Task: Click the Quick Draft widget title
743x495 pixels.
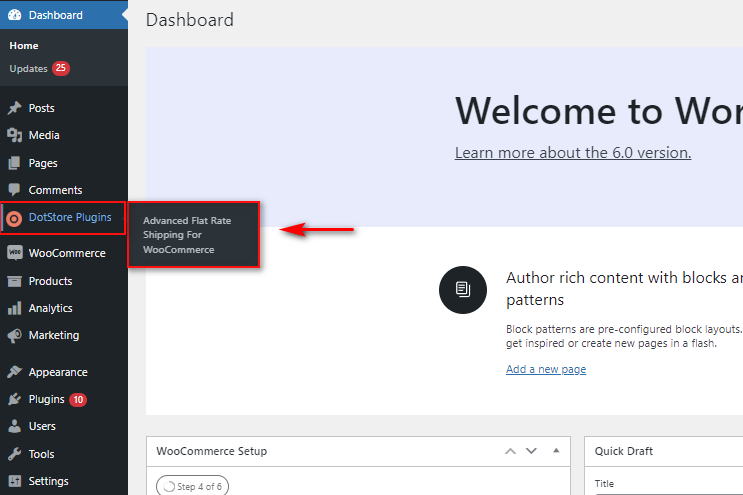Action: pos(624,451)
